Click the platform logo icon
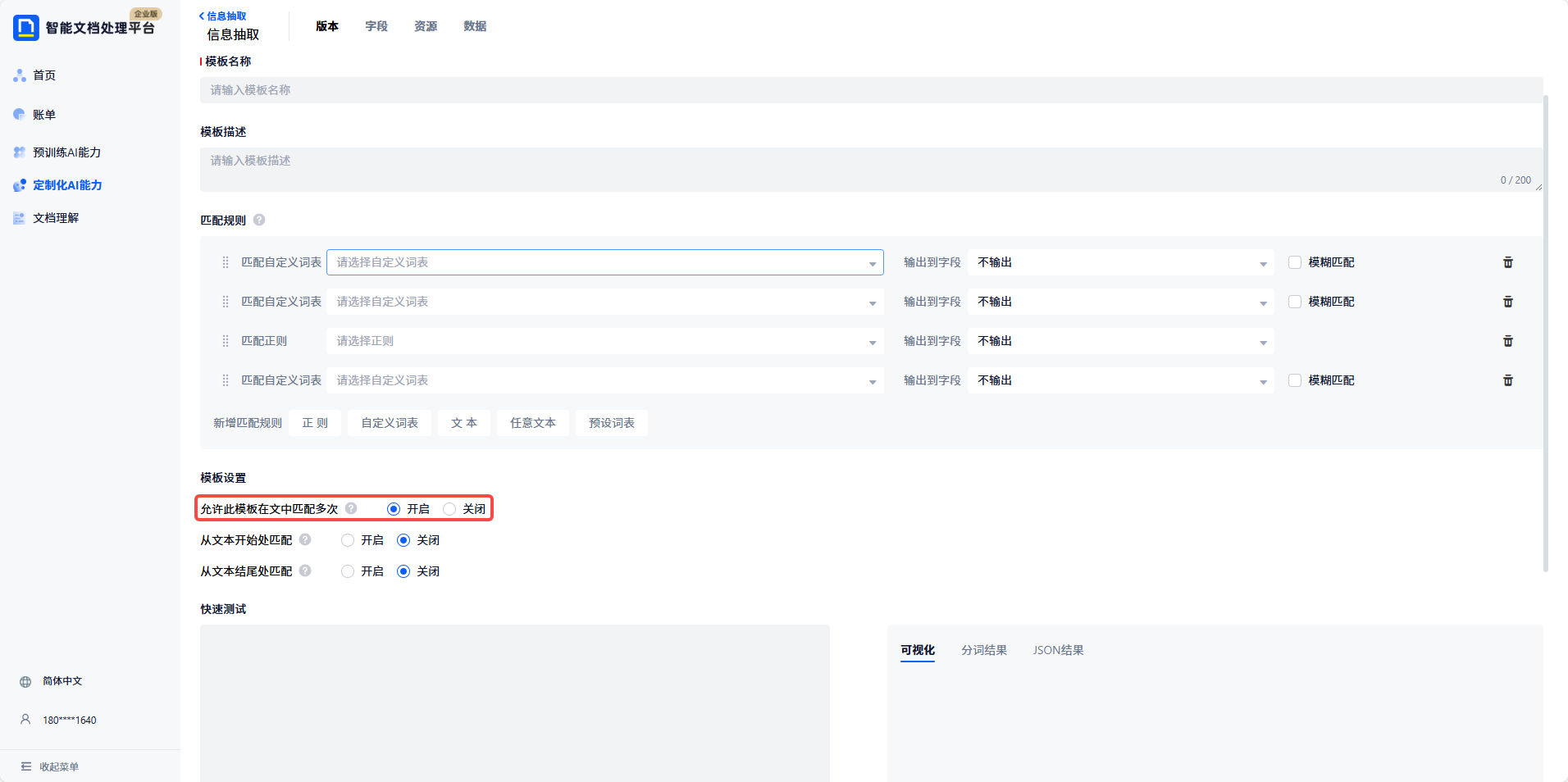The height and width of the screenshot is (782, 1568). [26, 28]
